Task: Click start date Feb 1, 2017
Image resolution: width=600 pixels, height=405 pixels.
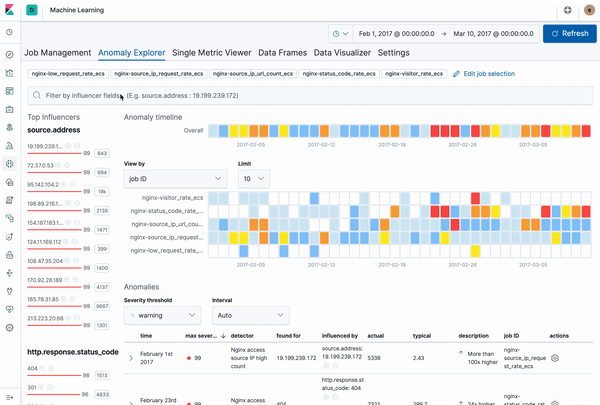Action: tap(396, 34)
